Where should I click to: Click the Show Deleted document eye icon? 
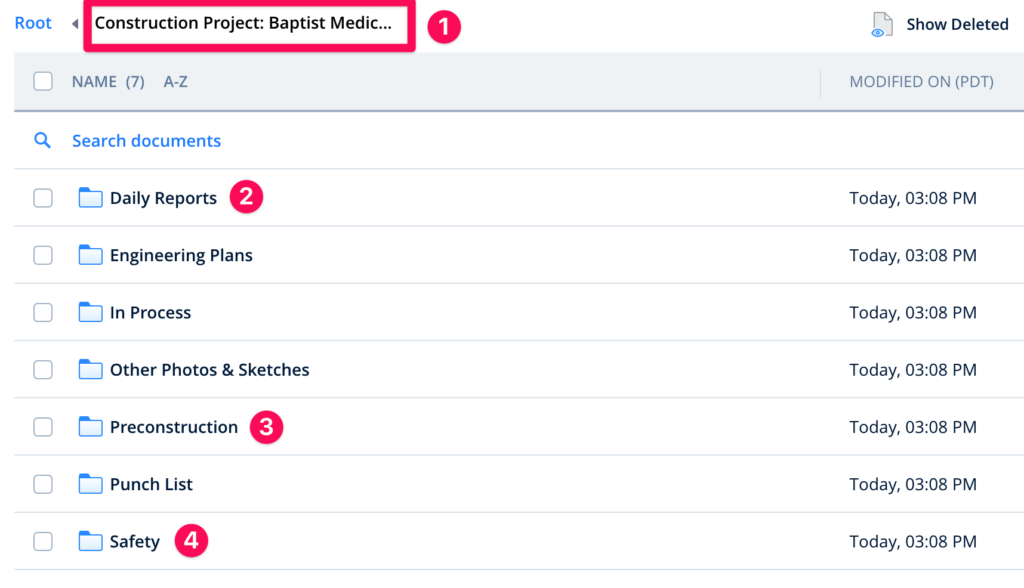(x=881, y=25)
